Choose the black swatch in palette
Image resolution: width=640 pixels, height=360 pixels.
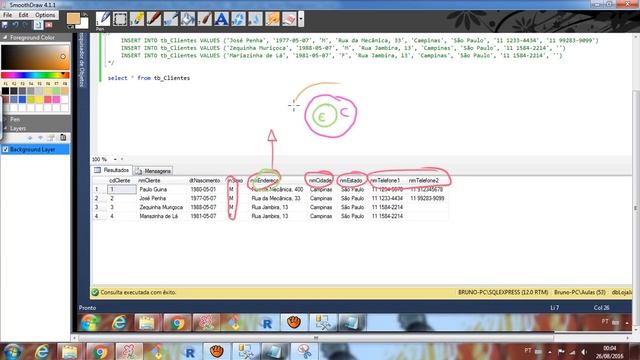(5, 91)
